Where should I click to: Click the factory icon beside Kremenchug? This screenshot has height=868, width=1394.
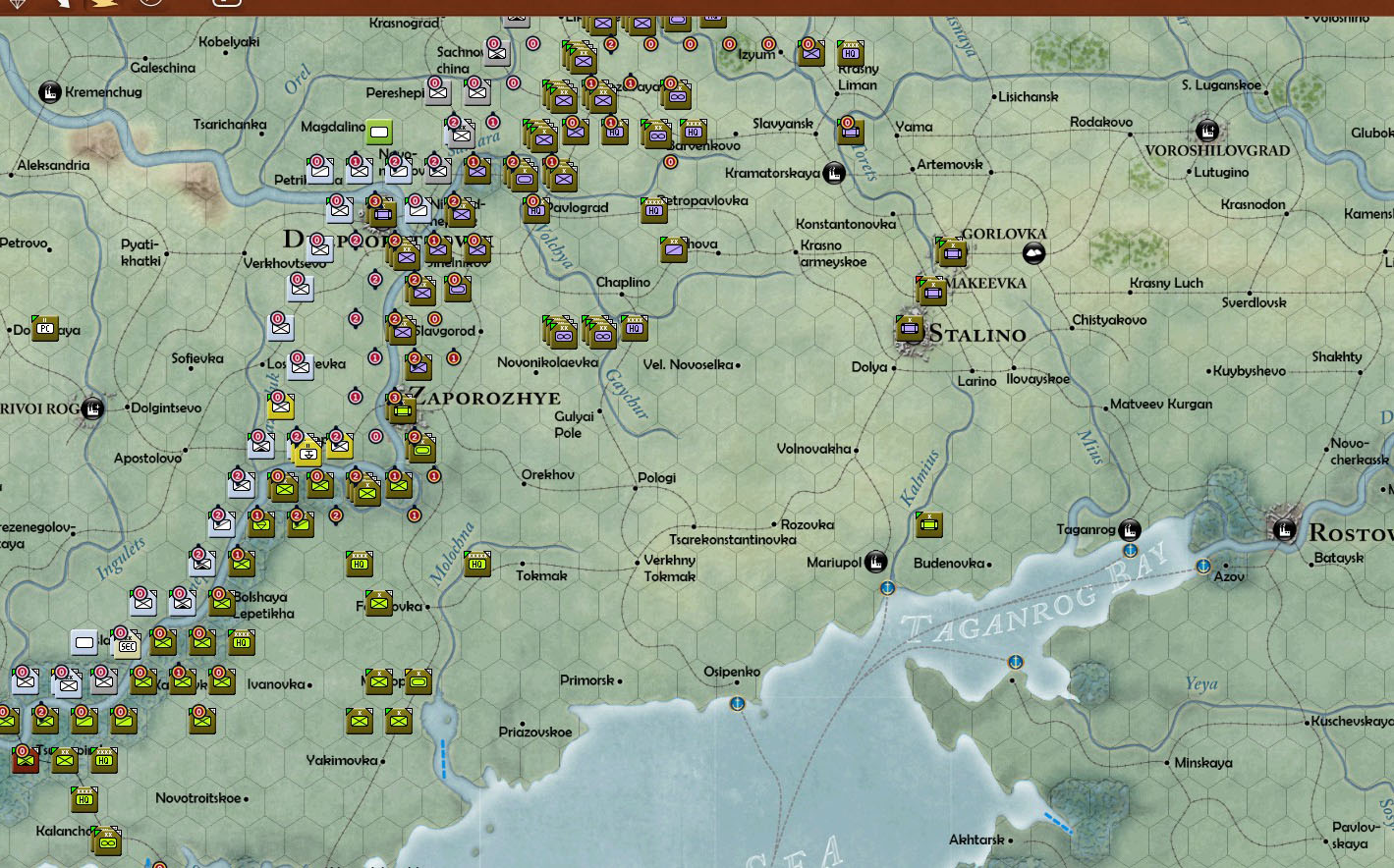point(50,92)
